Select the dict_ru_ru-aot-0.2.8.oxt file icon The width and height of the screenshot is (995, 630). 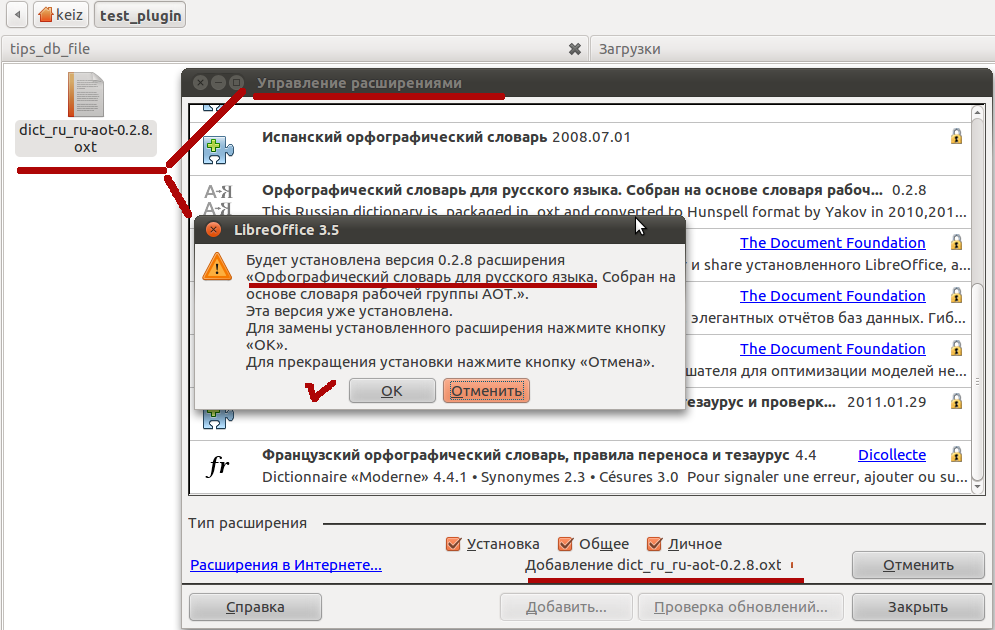86,95
